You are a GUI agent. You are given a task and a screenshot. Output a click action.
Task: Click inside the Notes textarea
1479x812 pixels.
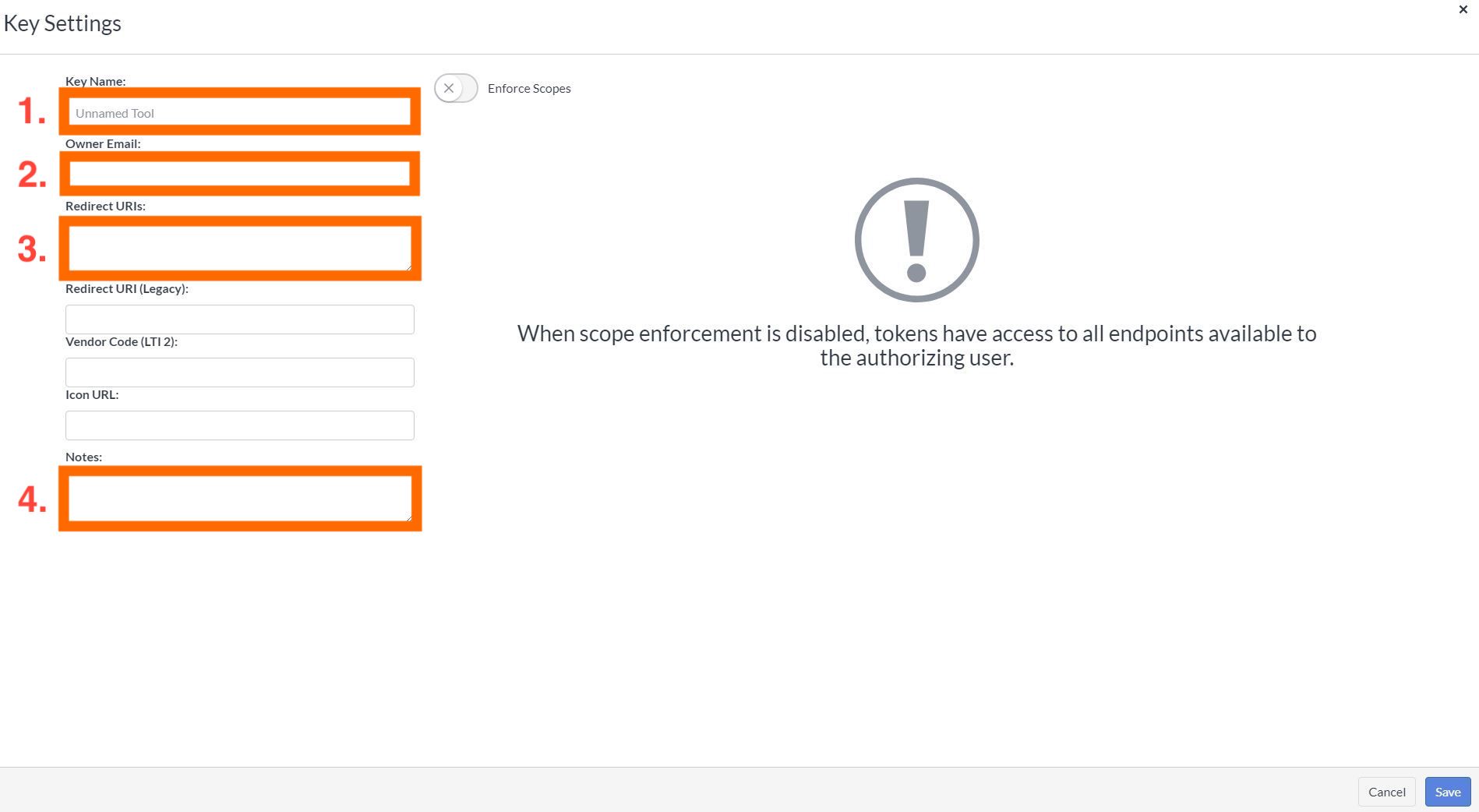click(239, 498)
